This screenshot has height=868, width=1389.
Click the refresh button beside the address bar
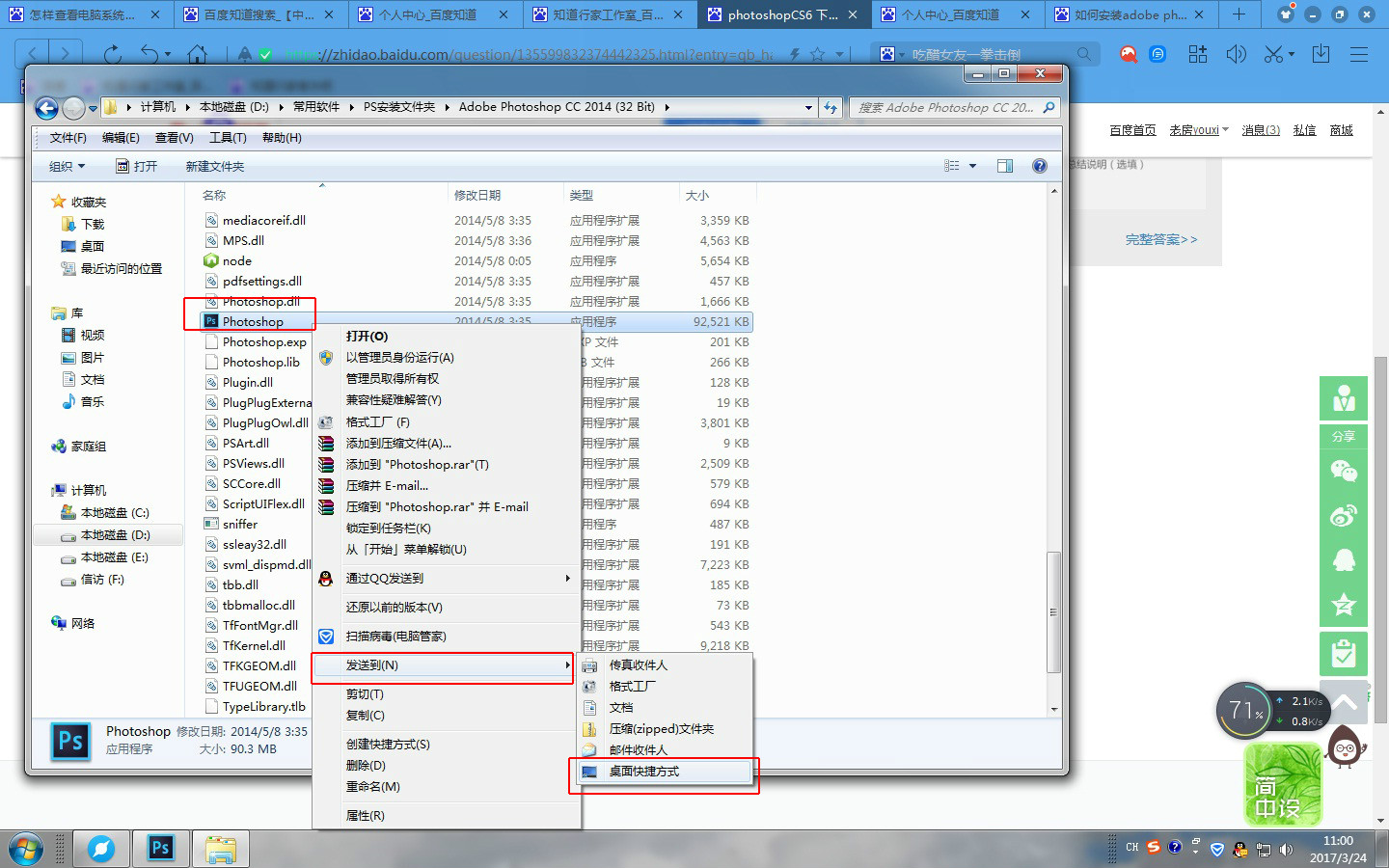(831, 108)
